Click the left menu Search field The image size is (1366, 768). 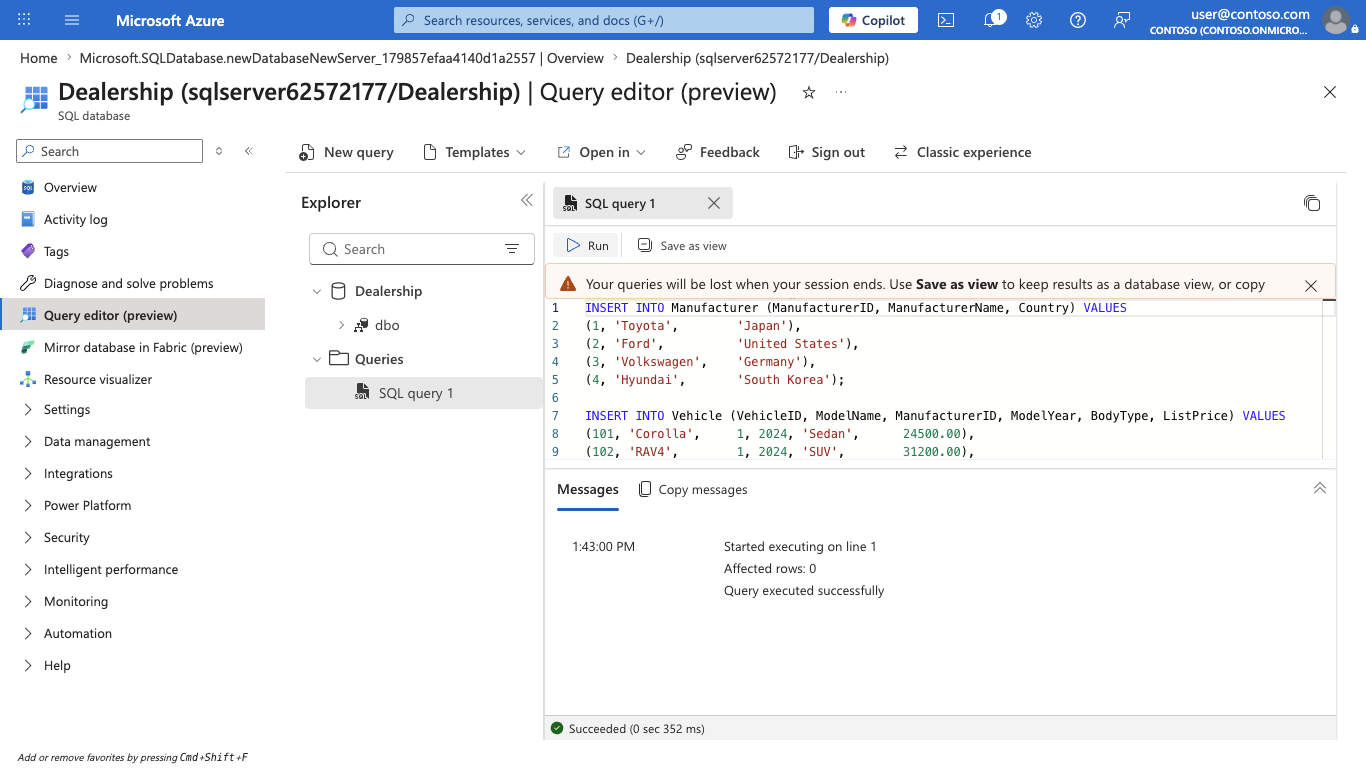109,151
